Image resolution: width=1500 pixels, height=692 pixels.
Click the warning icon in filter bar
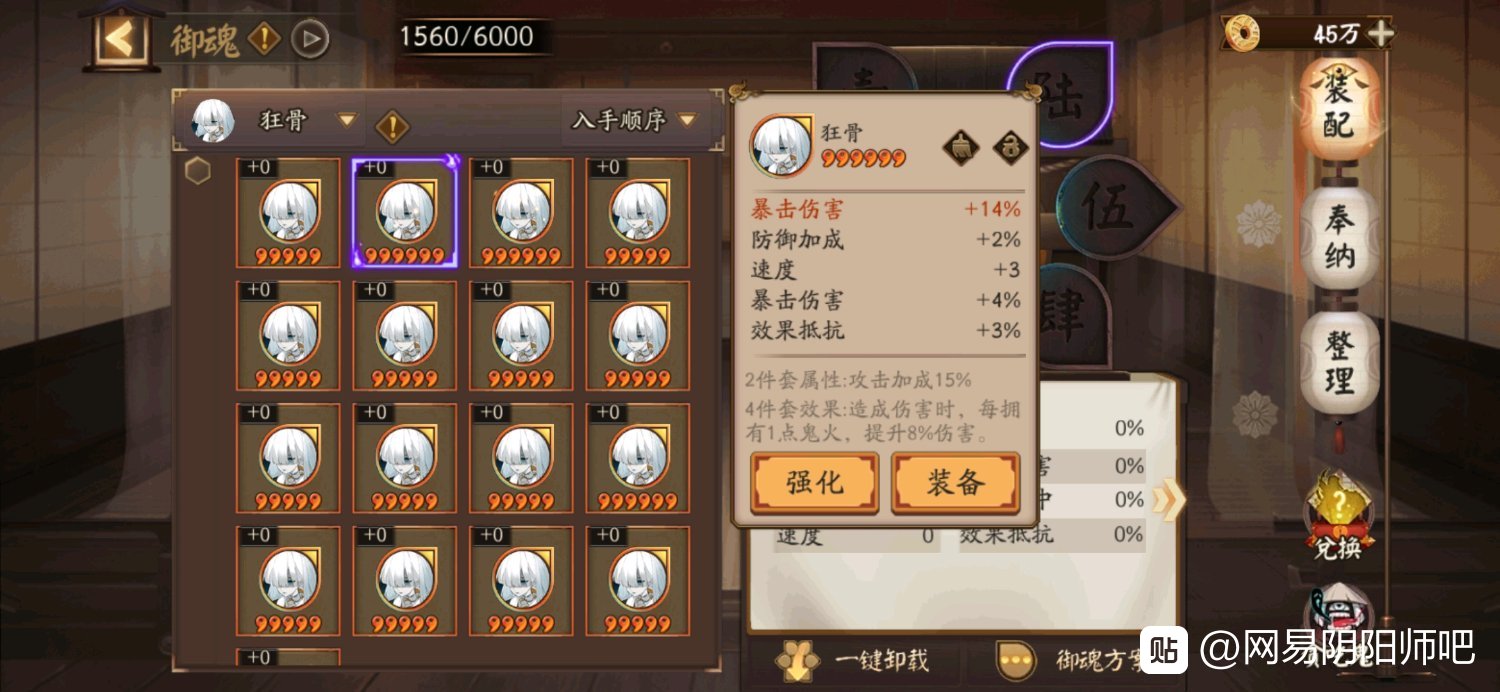coord(393,127)
